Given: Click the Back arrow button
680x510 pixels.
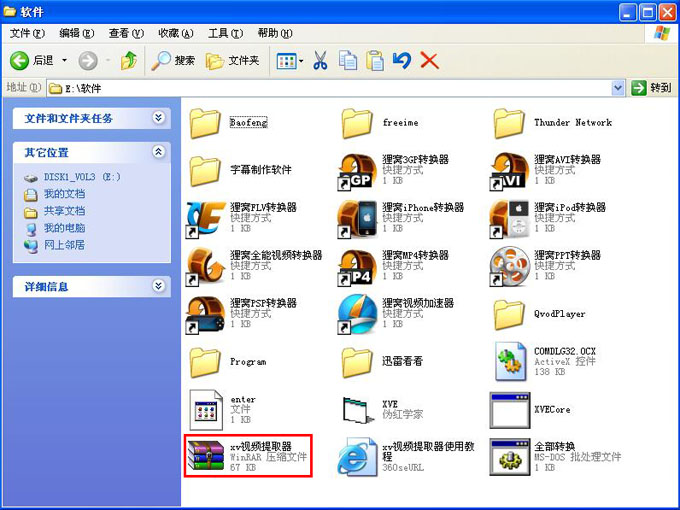Looking at the screenshot, I should click(x=20, y=60).
